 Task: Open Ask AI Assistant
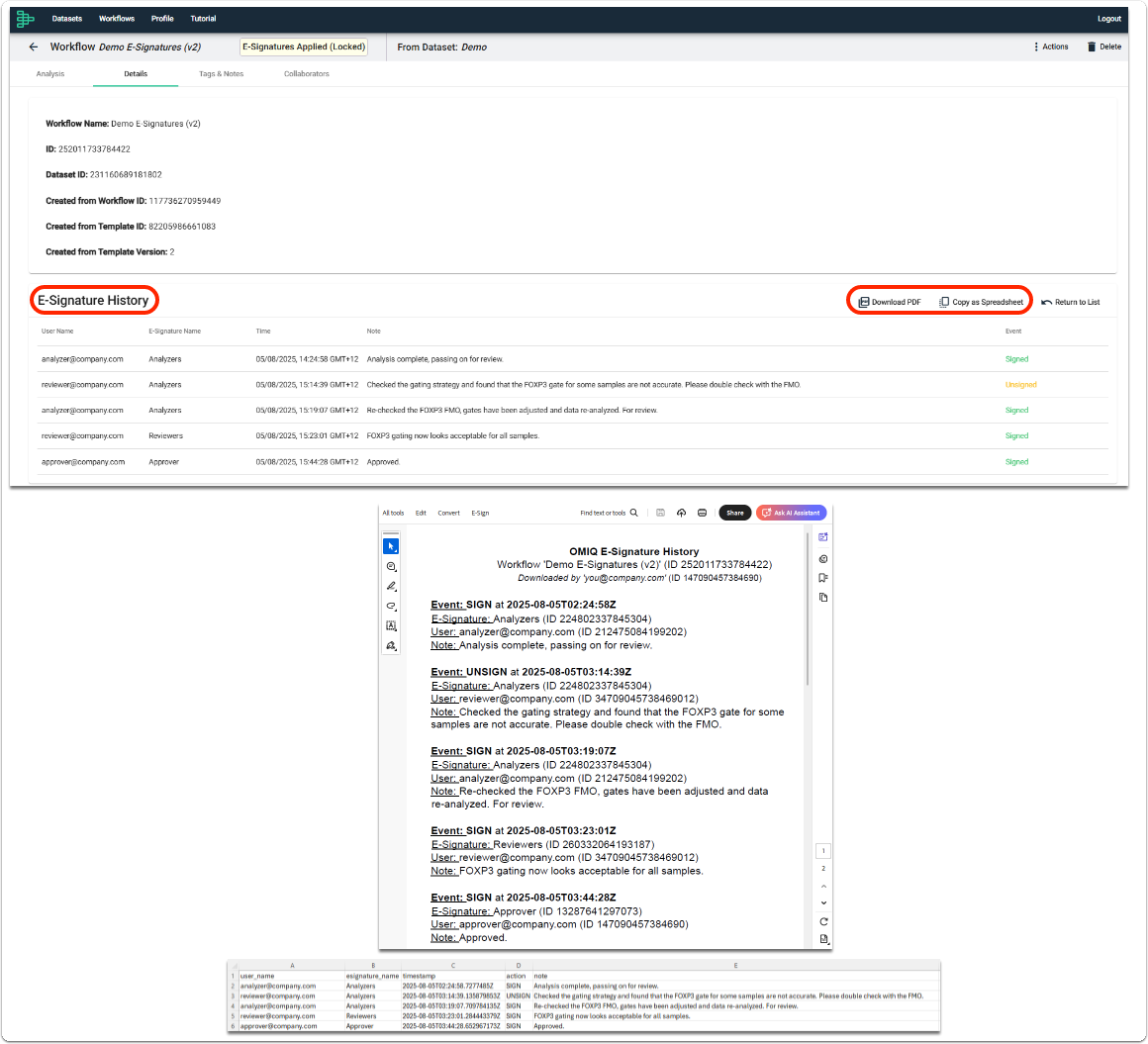792,514
